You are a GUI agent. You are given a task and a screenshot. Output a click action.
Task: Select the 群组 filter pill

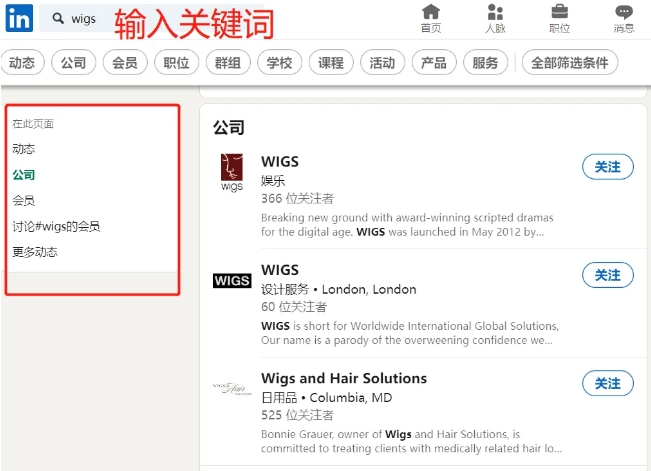pyautogui.click(x=228, y=63)
